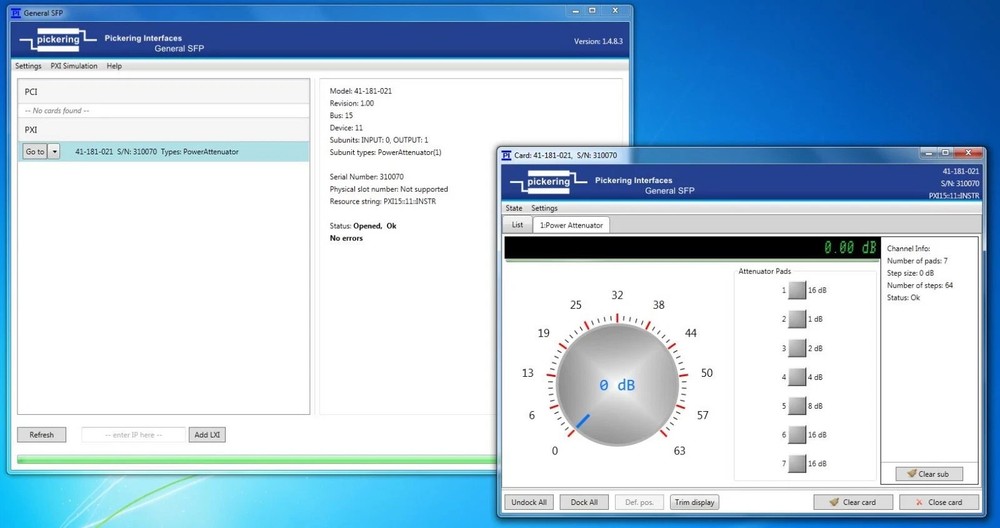Click the Clear sub button
The image size is (1000, 528).
click(929, 474)
